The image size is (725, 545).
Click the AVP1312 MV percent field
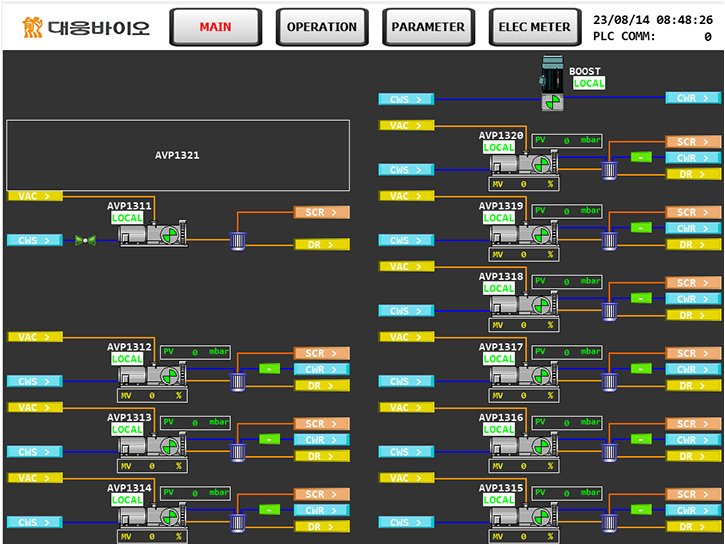pos(152,396)
